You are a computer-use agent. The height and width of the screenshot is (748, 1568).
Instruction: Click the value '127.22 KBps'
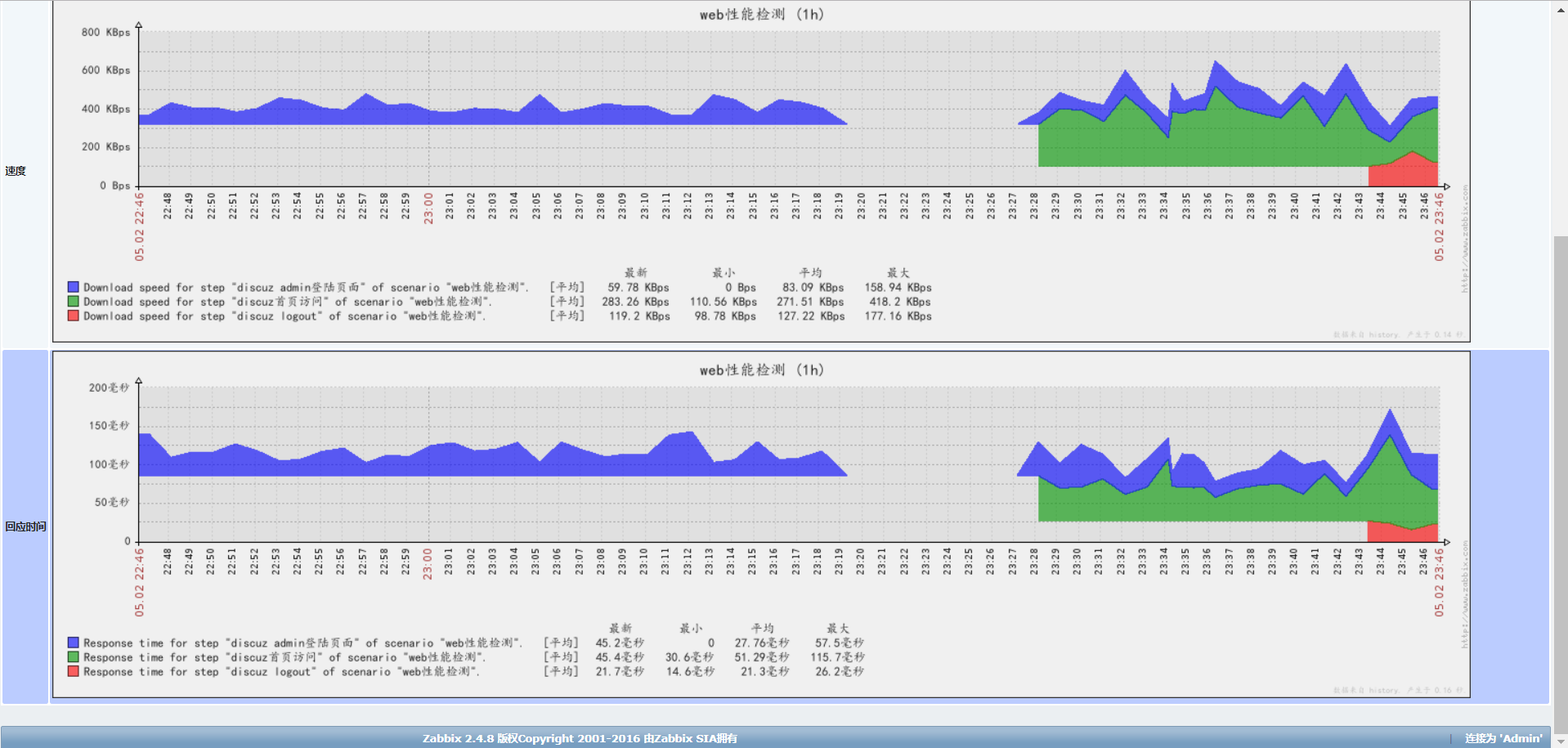click(x=811, y=316)
